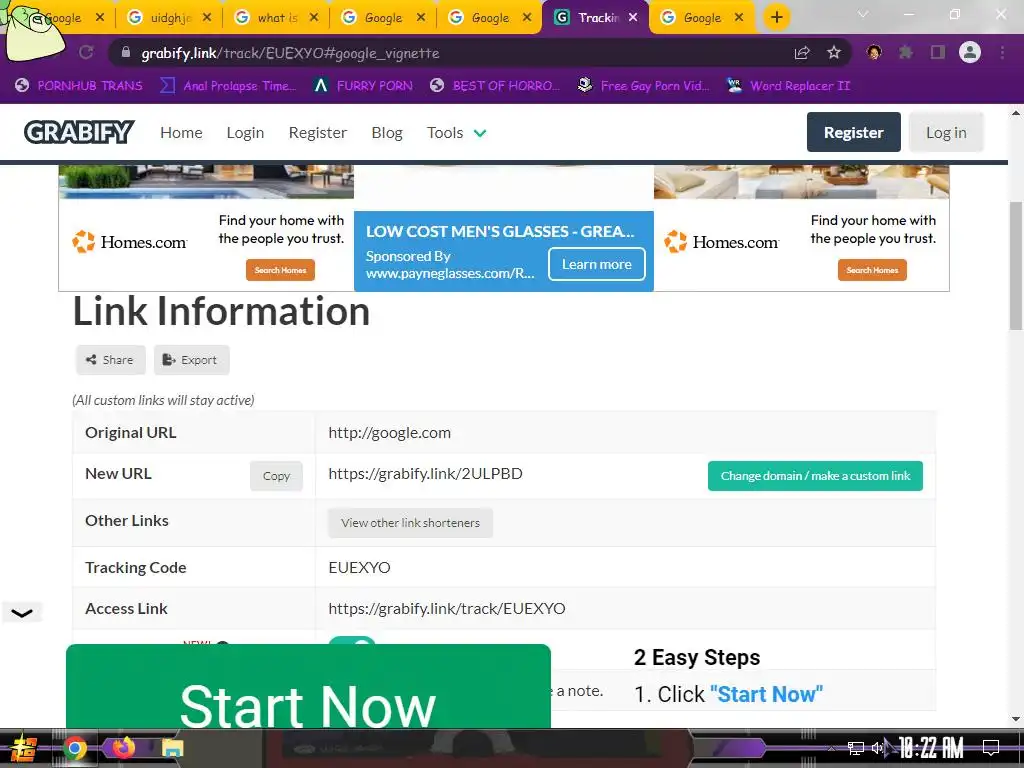Click the 'http://google.com' original URL text
1024x768 pixels.
coord(389,432)
